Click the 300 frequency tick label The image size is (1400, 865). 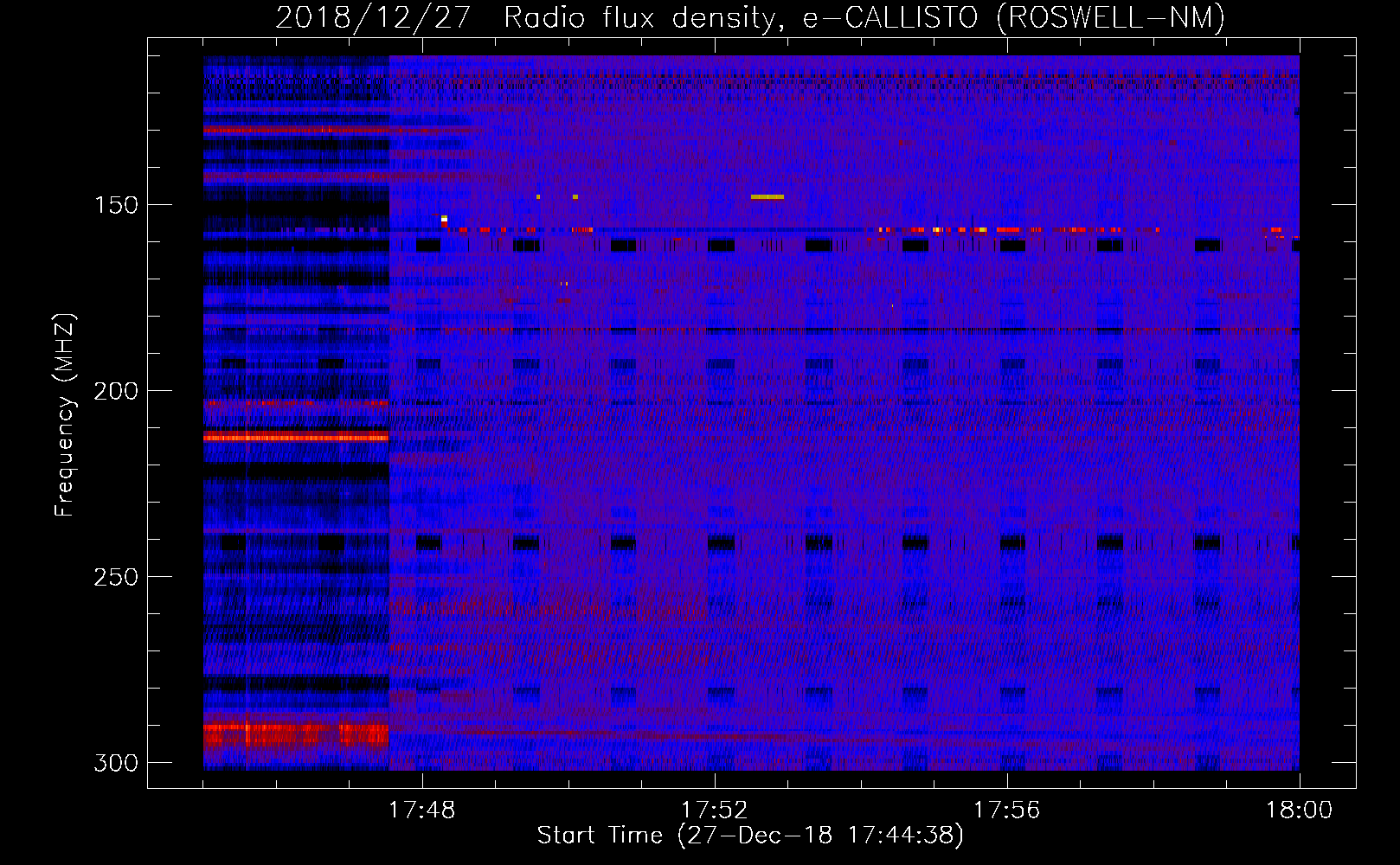tap(116, 763)
